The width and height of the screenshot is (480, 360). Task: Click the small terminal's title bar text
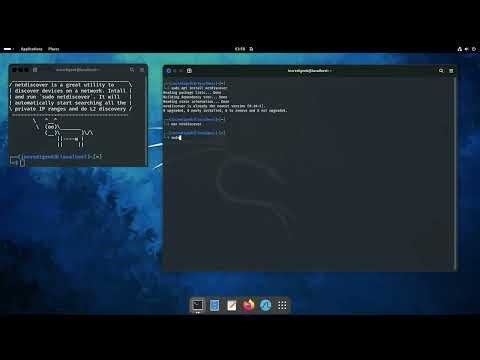pyautogui.click(x=77, y=70)
